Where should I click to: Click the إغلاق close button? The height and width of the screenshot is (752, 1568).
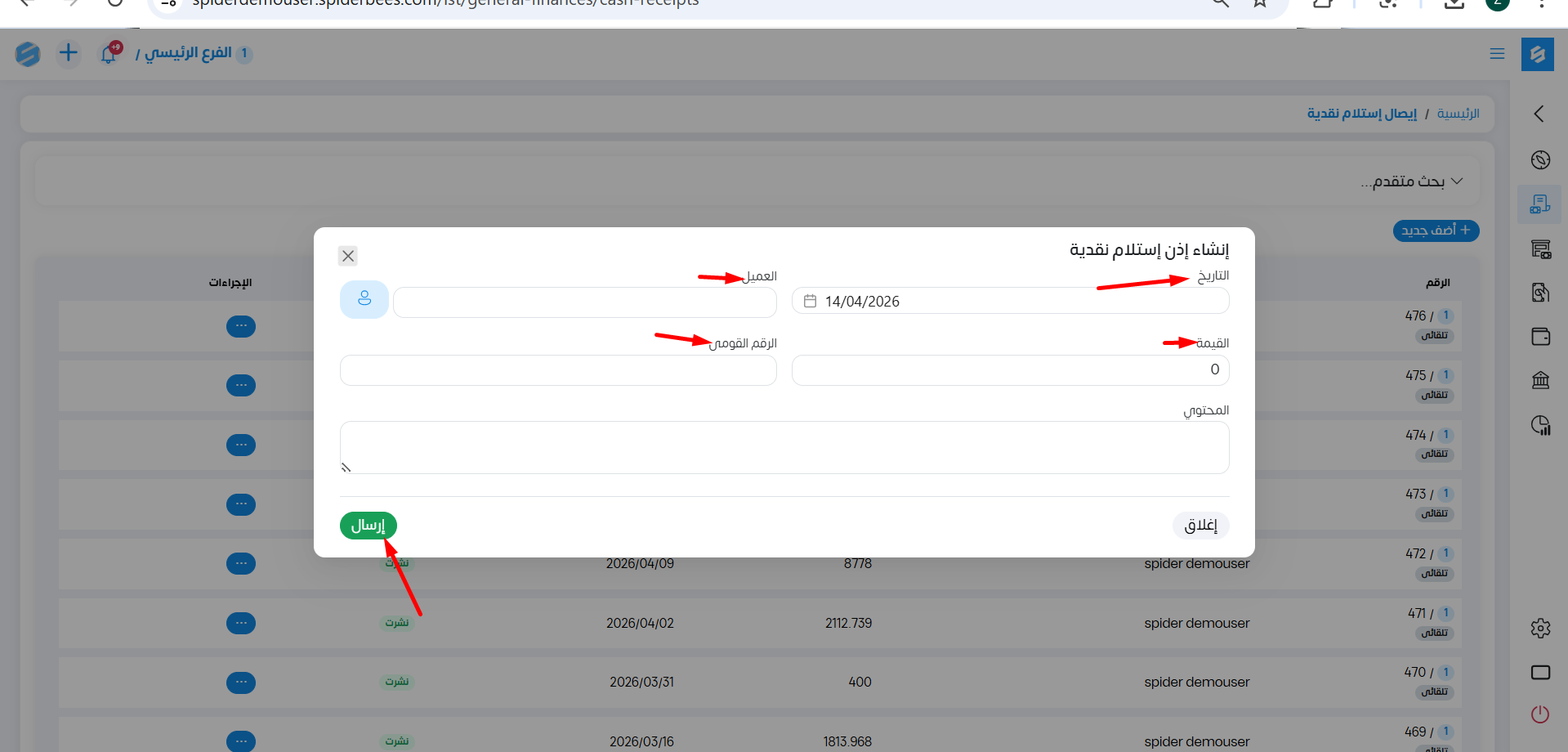click(x=1200, y=526)
